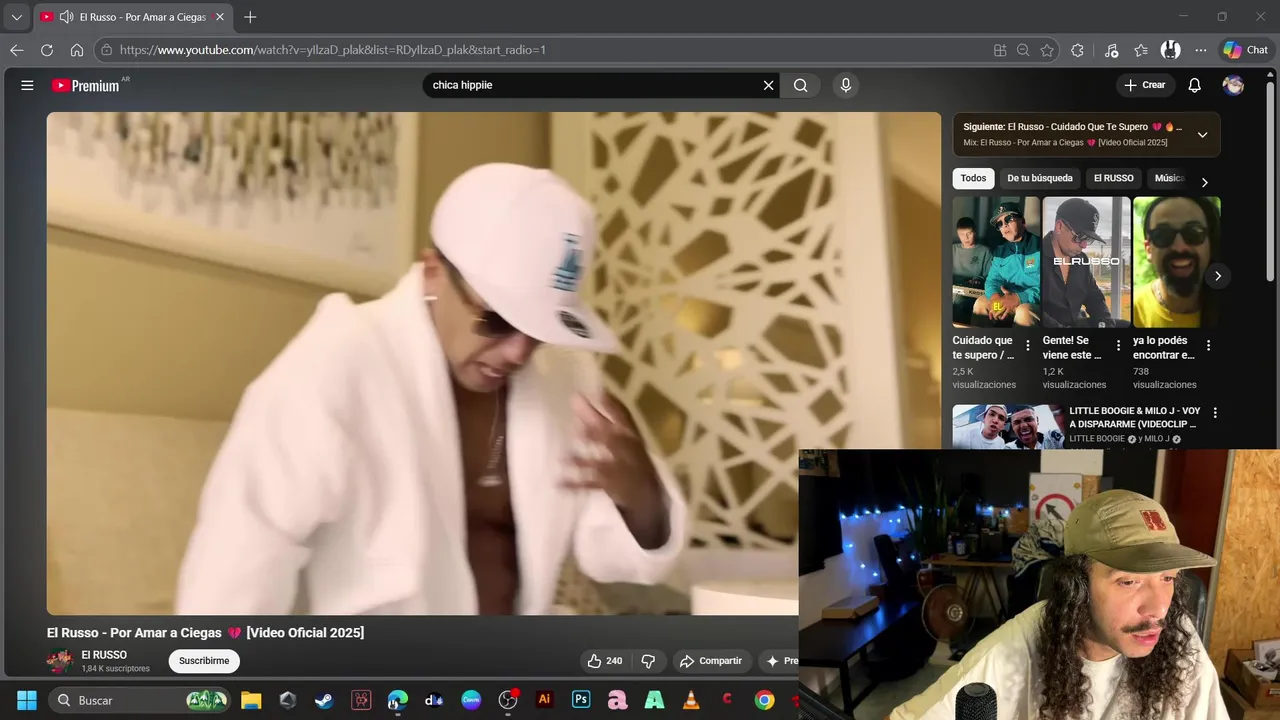Open the zoom indicator in address bar
1280x720 pixels.
point(1023,50)
